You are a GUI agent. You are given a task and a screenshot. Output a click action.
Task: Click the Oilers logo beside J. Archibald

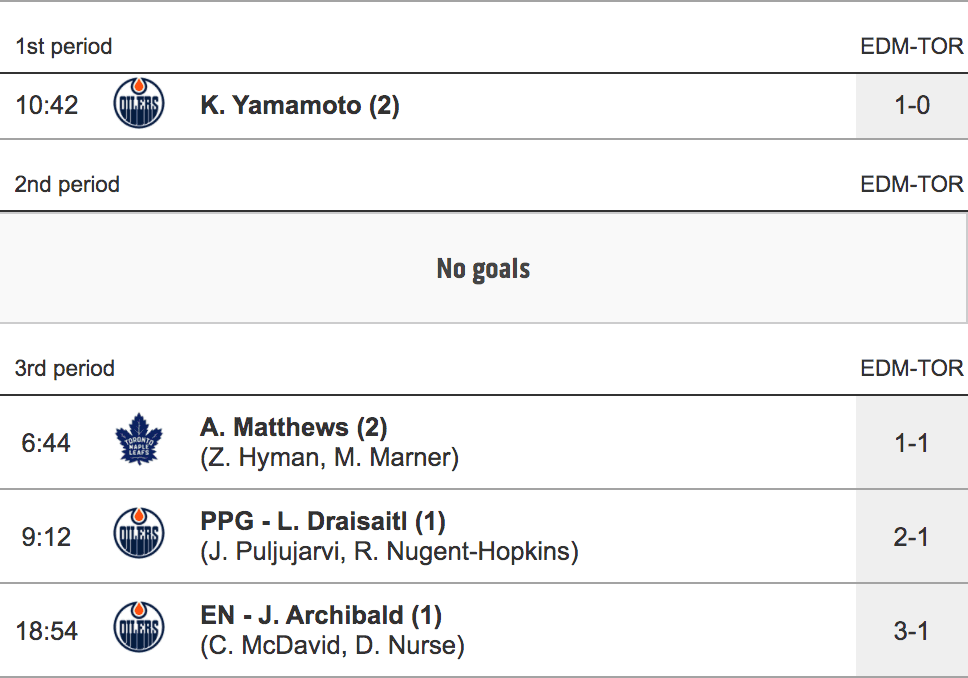click(139, 631)
